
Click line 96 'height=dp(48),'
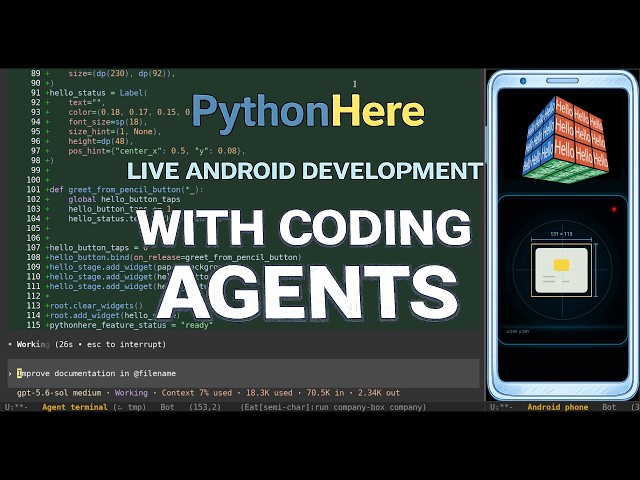[100, 141]
